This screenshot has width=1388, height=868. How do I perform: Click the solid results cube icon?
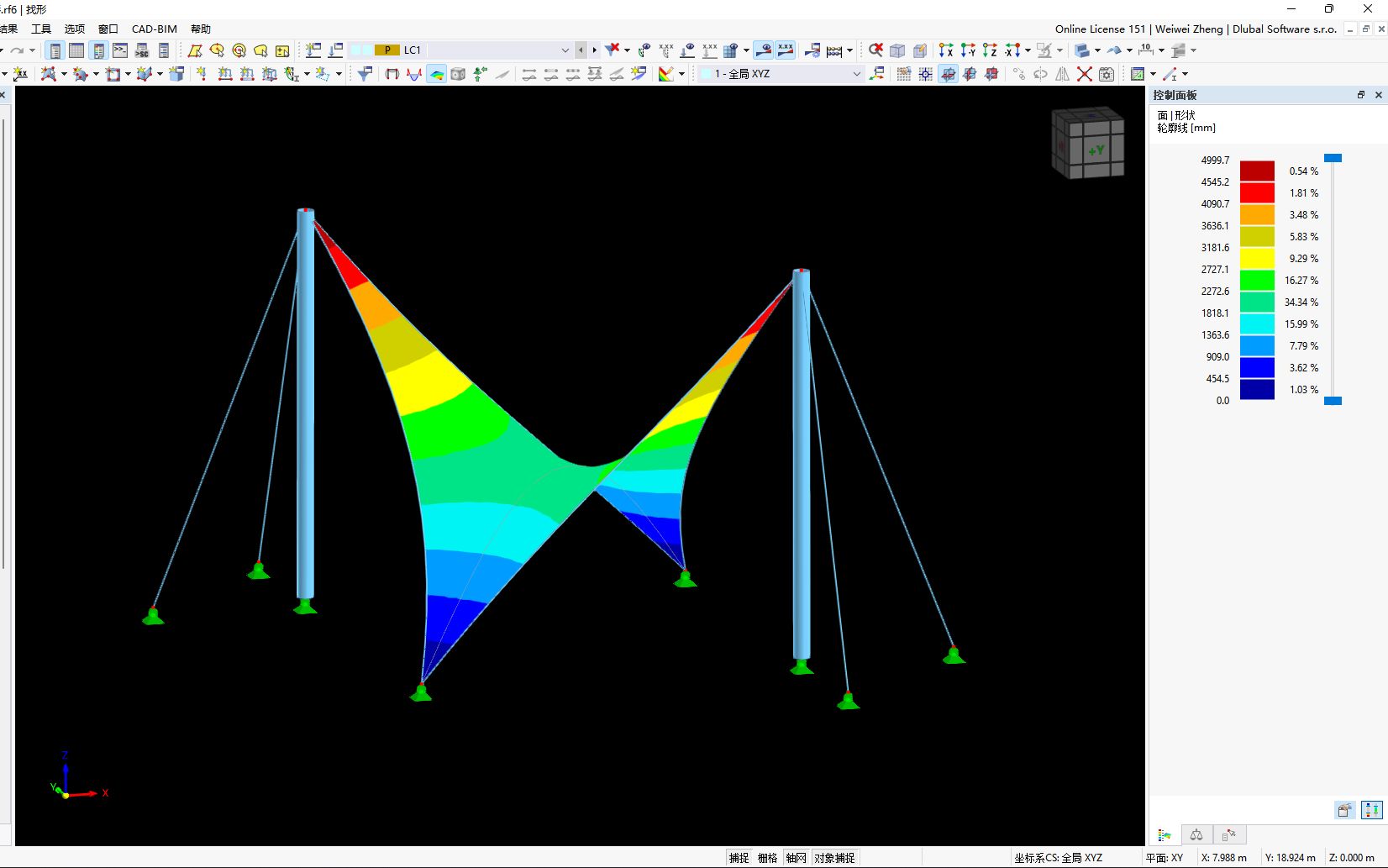point(458,74)
